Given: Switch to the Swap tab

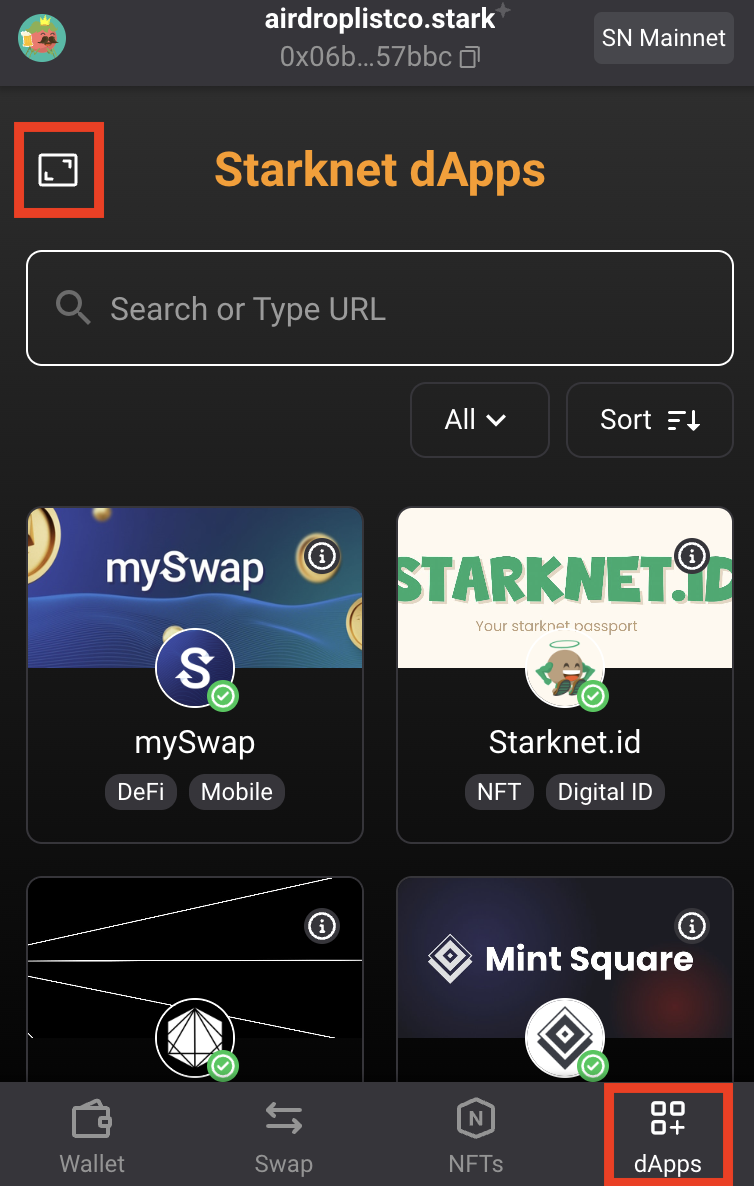Looking at the screenshot, I should [283, 1136].
